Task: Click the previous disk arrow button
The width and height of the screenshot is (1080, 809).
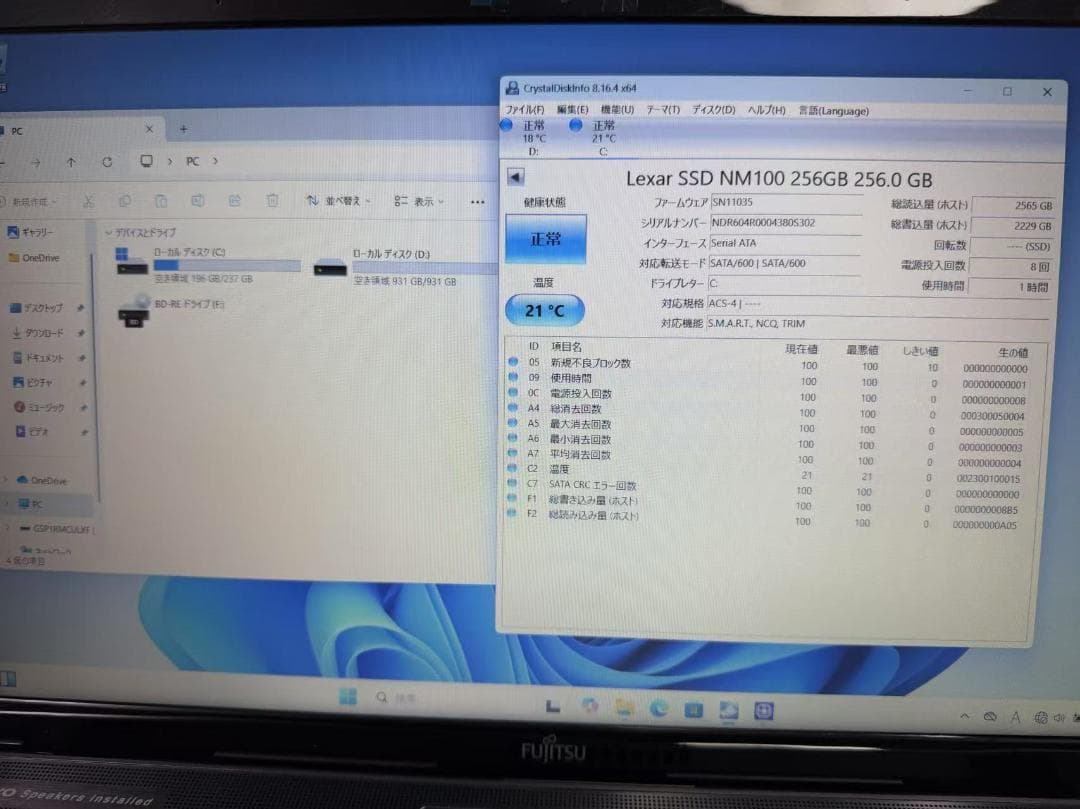Action: [515, 177]
